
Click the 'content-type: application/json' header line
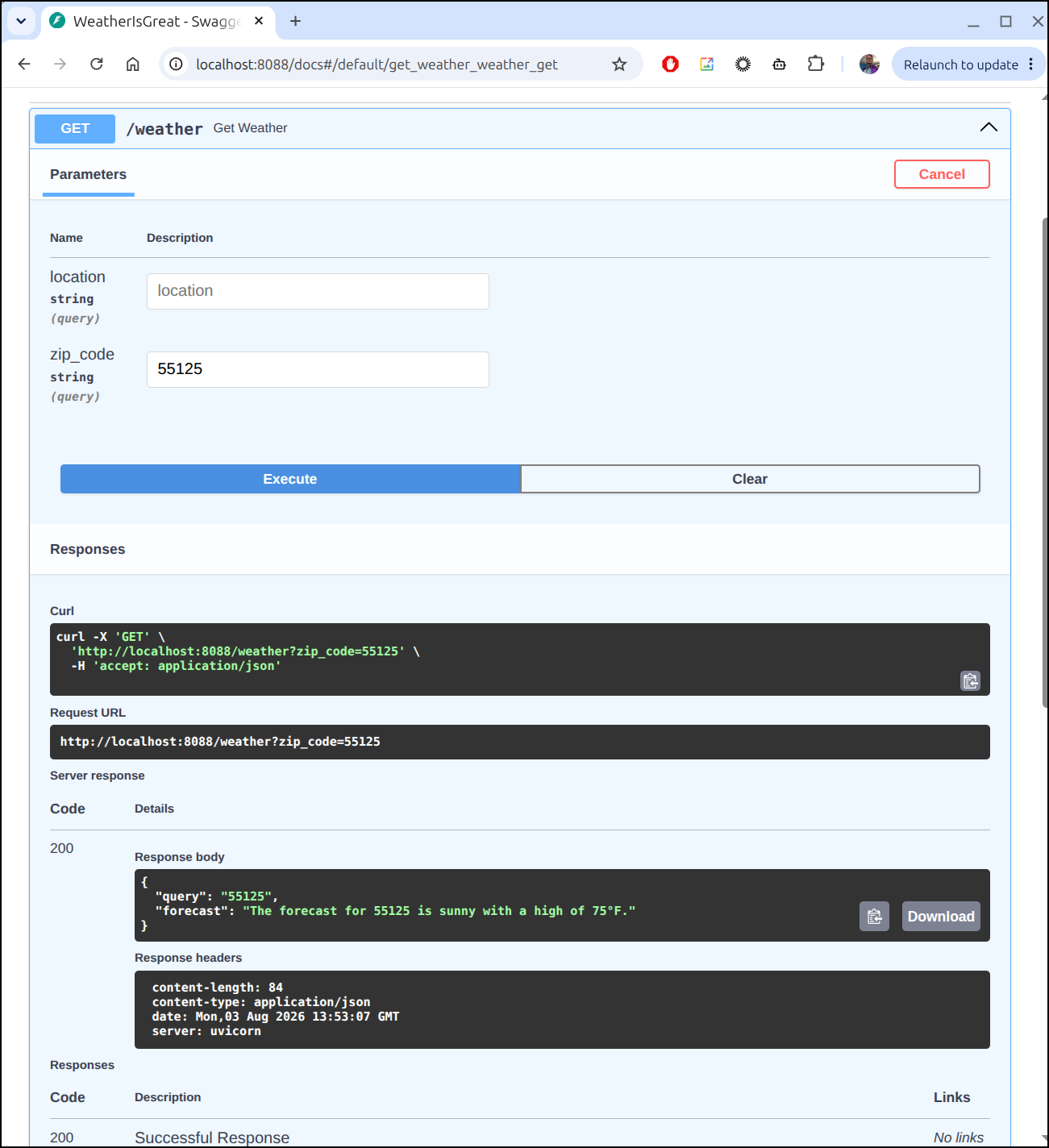pyautogui.click(x=261, y=1002)
